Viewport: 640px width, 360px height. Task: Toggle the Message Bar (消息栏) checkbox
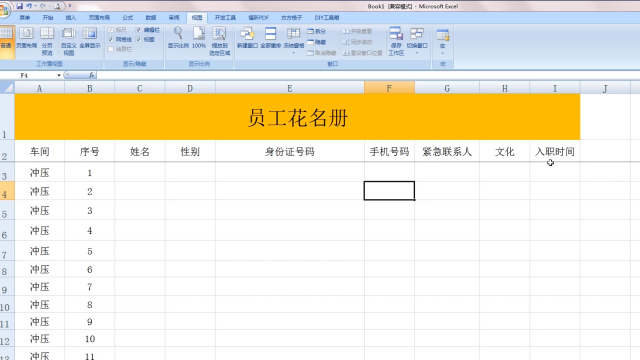pyautogui.click(x=111, y=49)
